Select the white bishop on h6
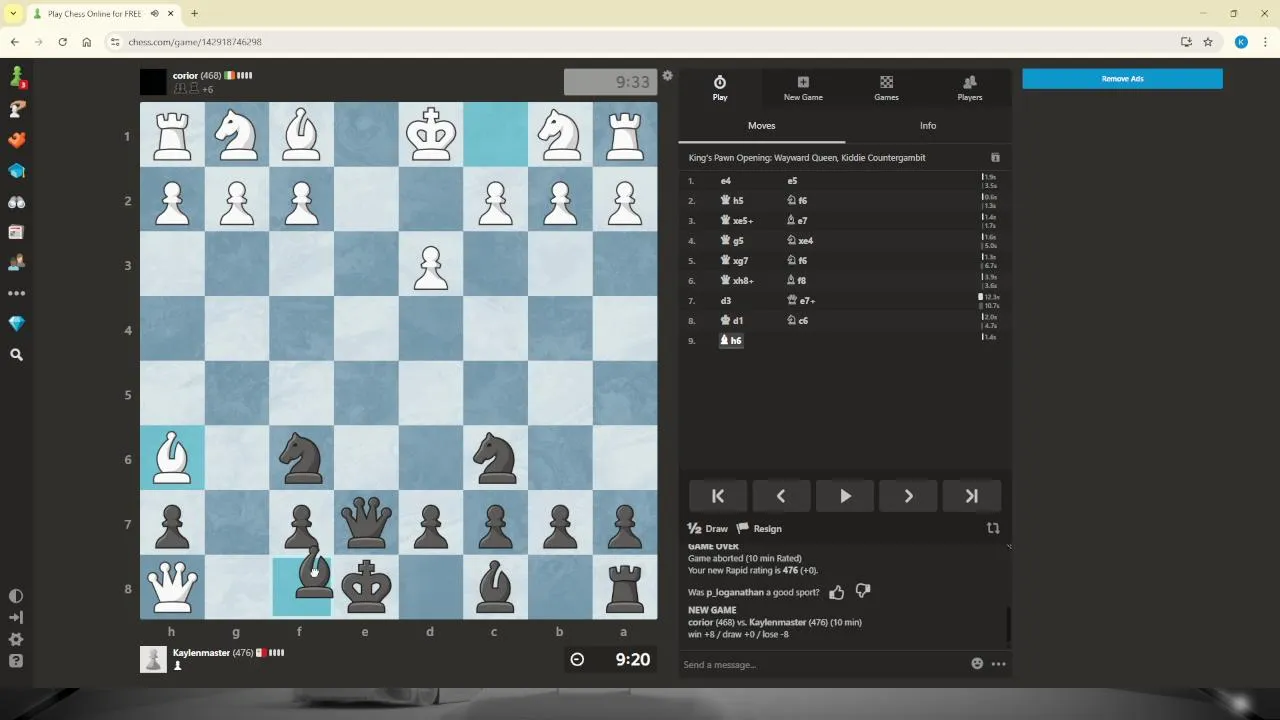Image resolution: width=1280 pixels, height=720 pixels. [172, 458]
